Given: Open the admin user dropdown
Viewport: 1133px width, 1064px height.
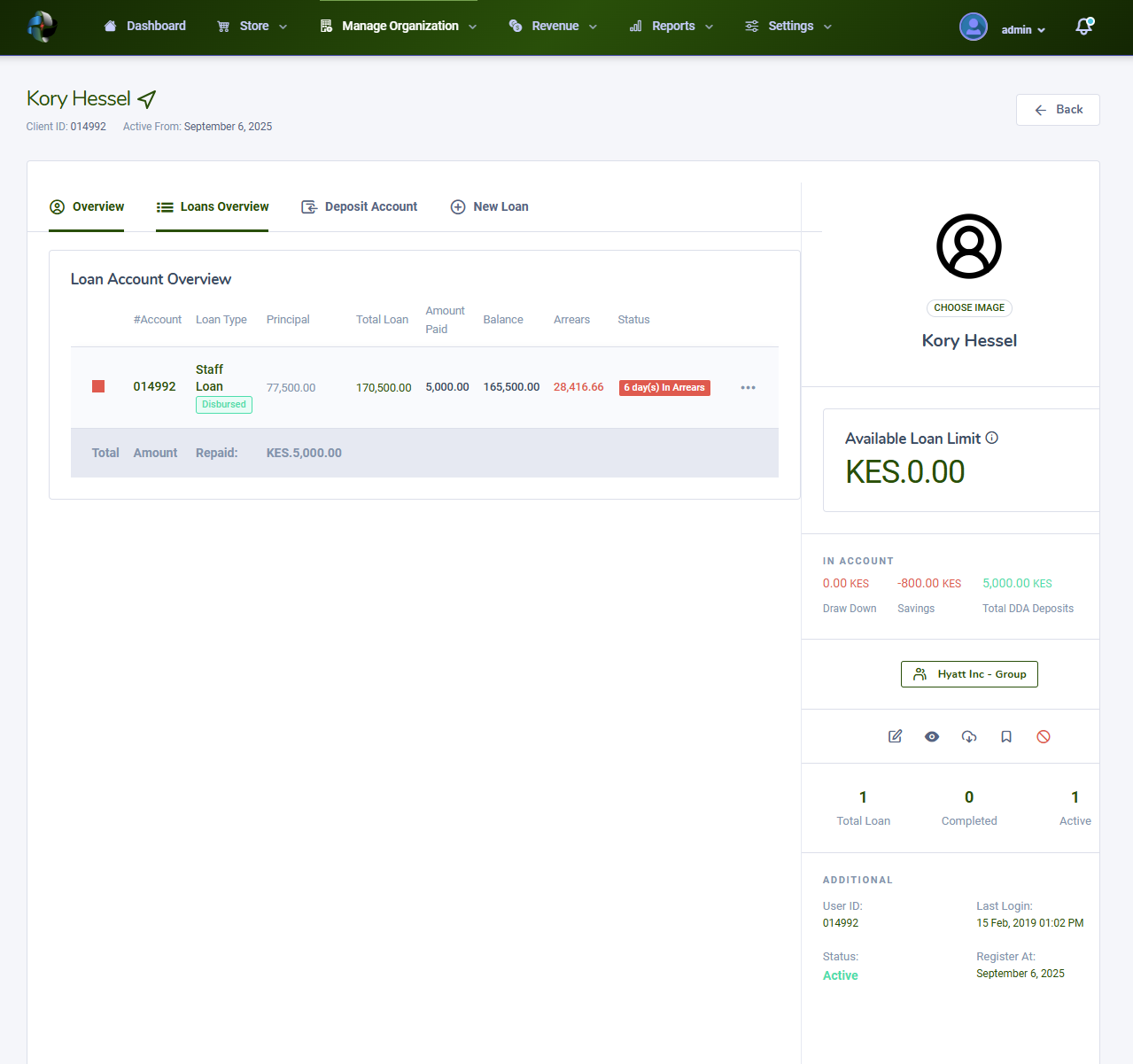Looking at the screenshot, I should pyautogui.click(x=1003, y=28).
